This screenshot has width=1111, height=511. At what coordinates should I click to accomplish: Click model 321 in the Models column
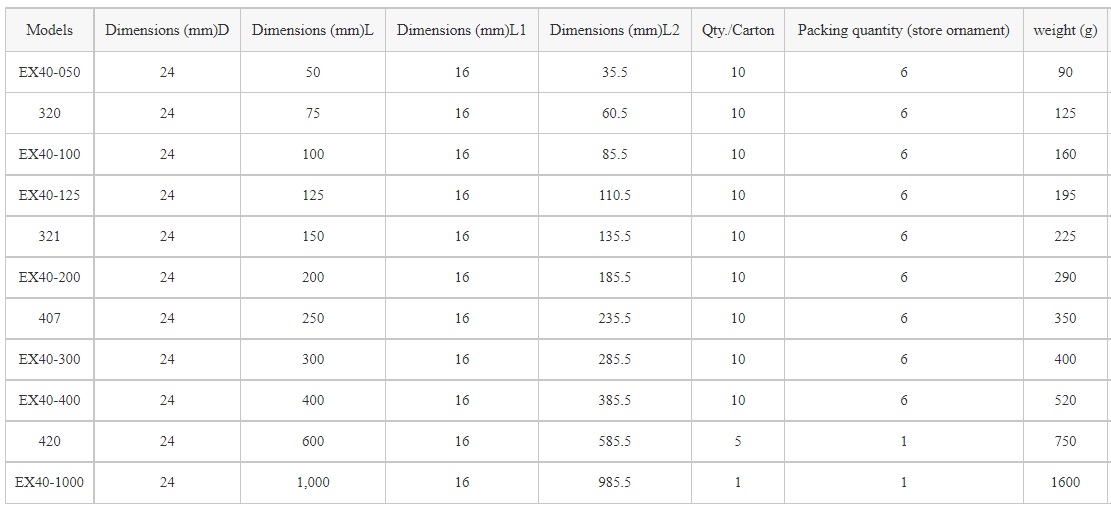(49, 236)
